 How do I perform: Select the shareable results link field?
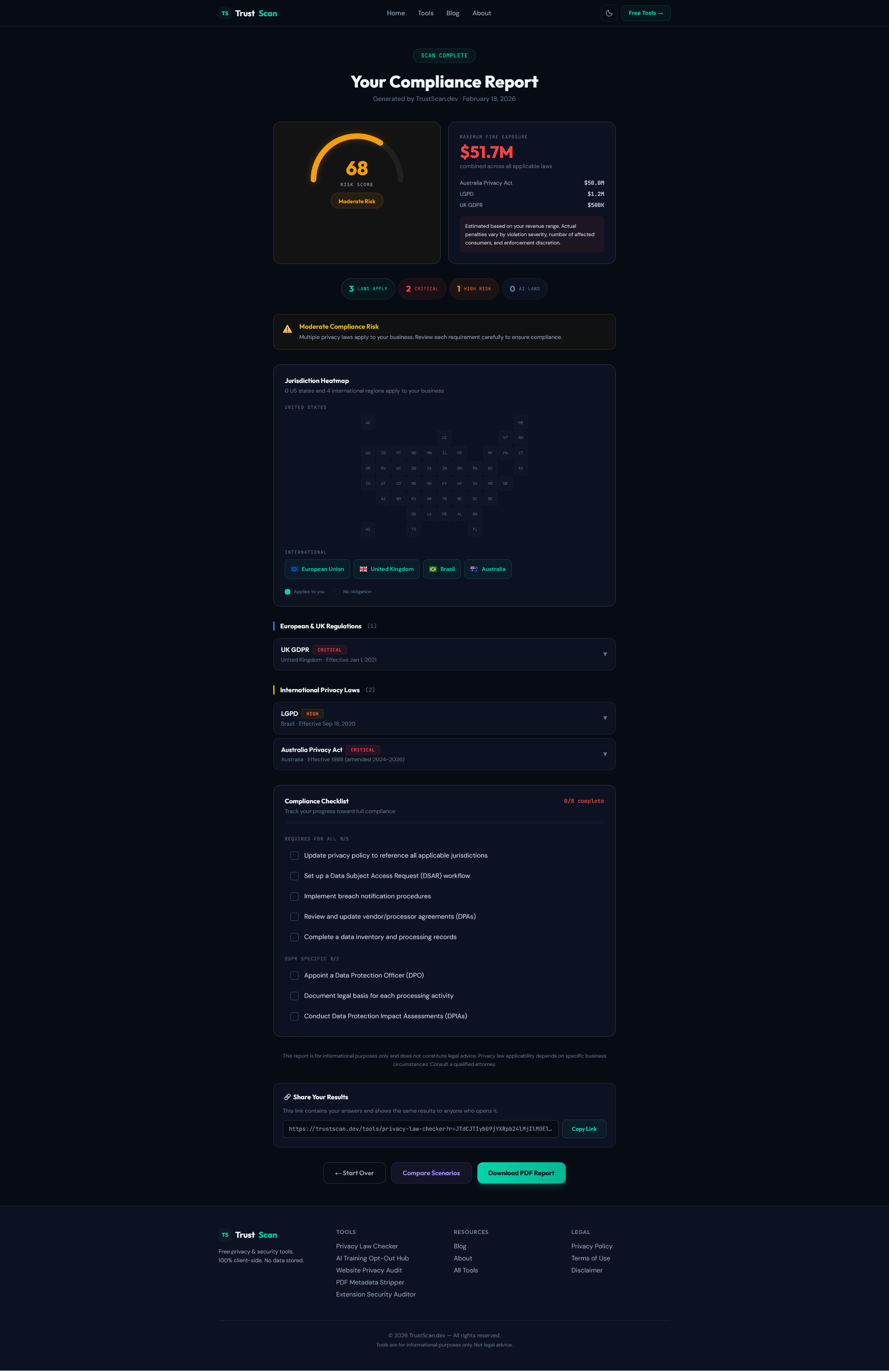[x=420, y=1129]
